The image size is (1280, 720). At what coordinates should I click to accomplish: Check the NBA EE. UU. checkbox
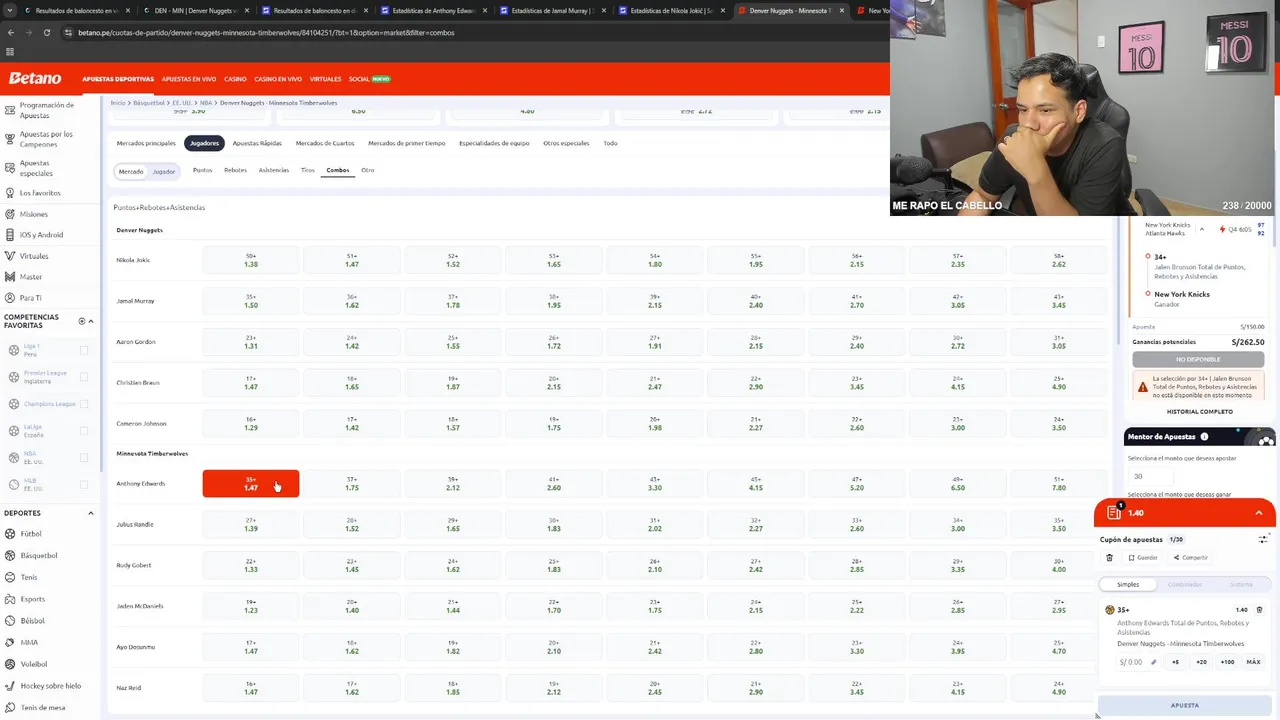click(84, 458)
